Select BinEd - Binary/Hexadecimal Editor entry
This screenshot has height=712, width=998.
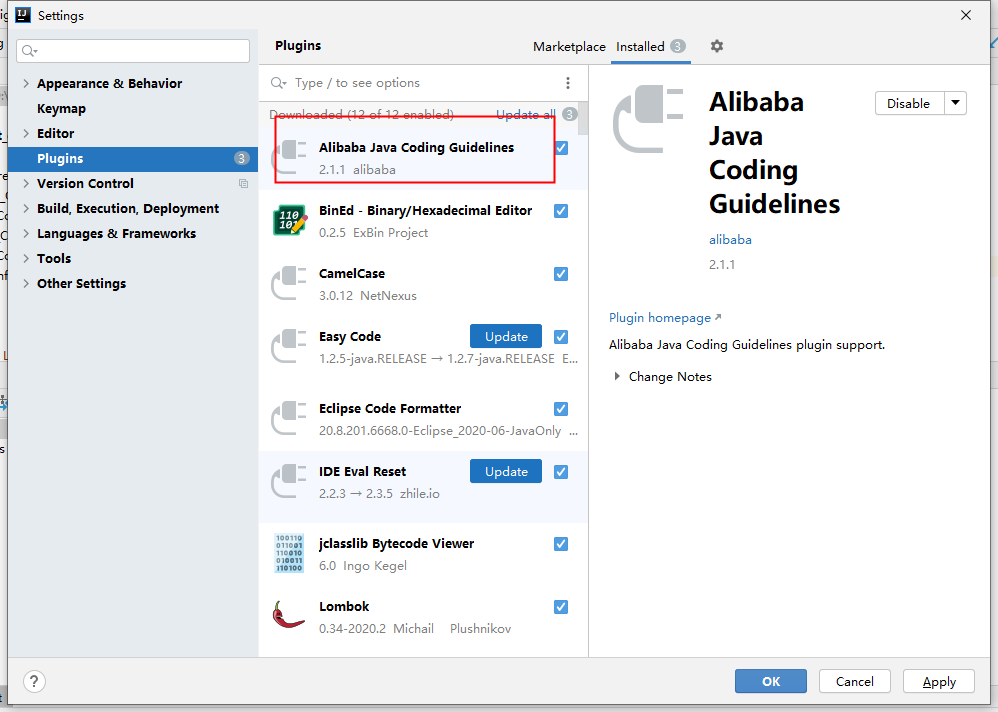423,221
